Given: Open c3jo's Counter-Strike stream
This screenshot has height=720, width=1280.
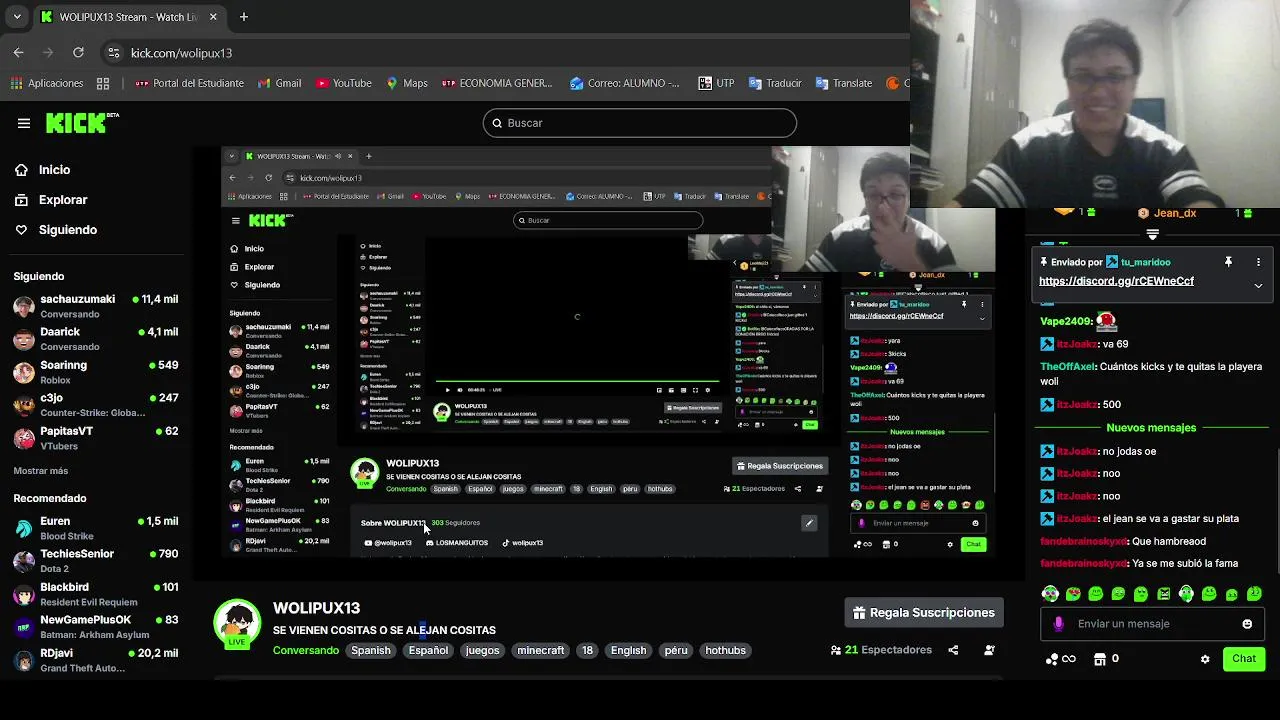Looking at the screenshot, I should [95, 404].
